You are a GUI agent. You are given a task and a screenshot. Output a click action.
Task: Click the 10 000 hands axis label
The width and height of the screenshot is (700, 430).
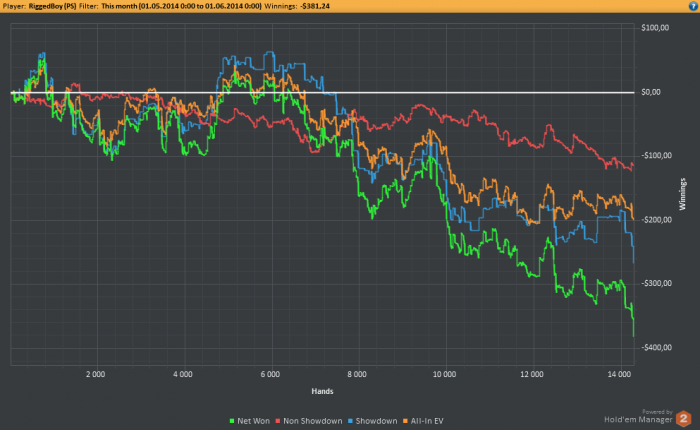coord(444,374)
